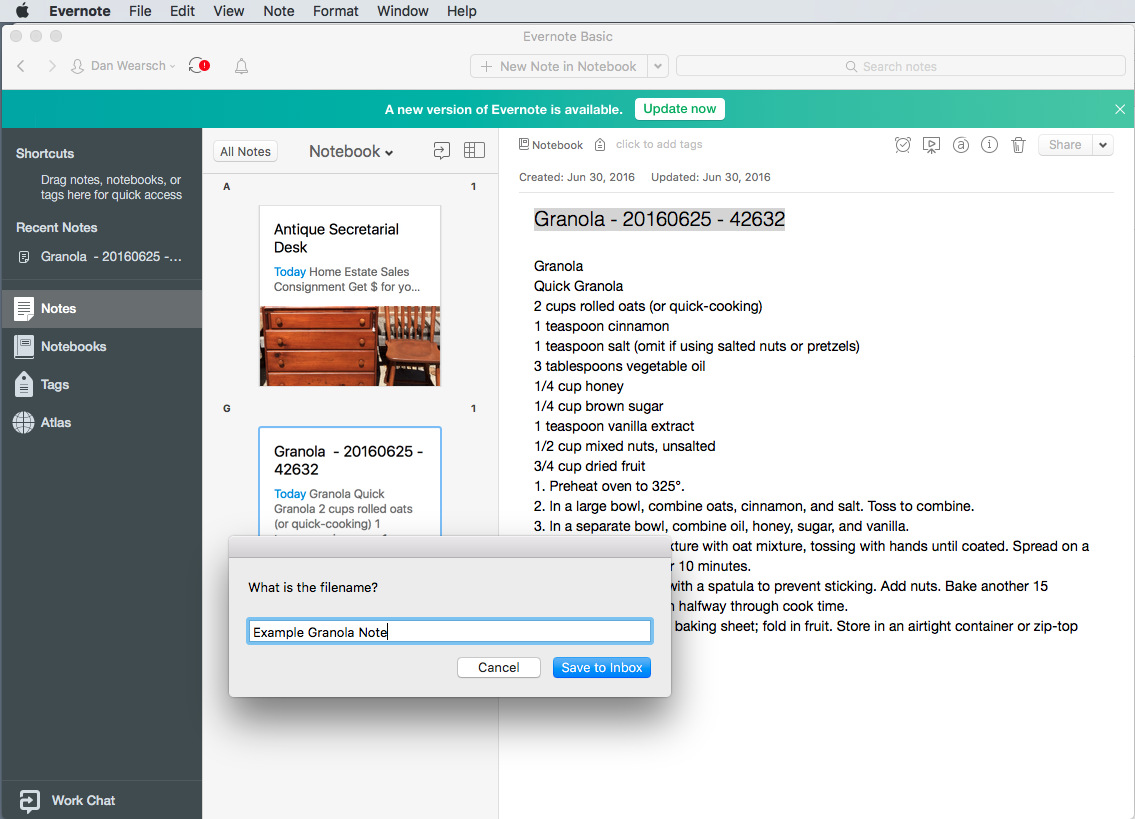Create a New Note in Notebook
Viewport: 1135px width, 819px height.
(x=559, y=66)
